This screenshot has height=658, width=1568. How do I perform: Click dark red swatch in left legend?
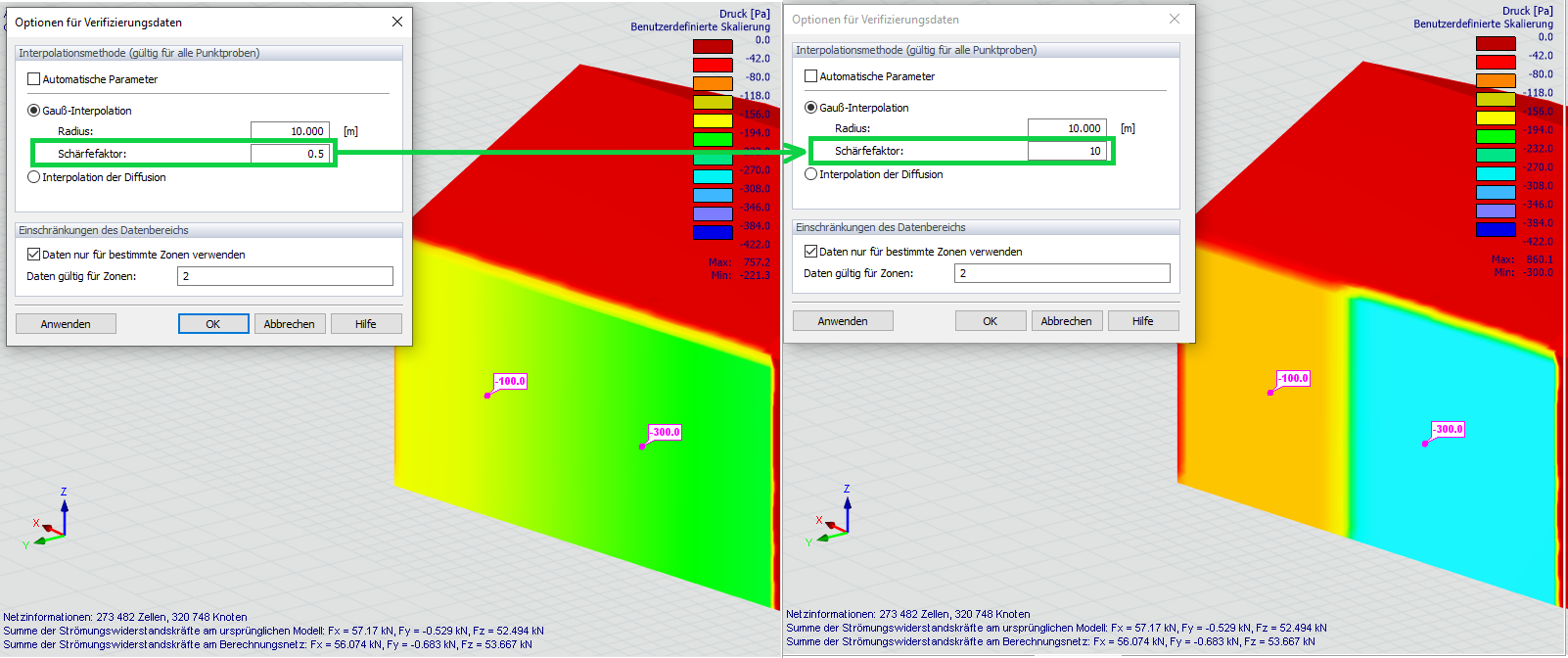[x=713, y=46]
